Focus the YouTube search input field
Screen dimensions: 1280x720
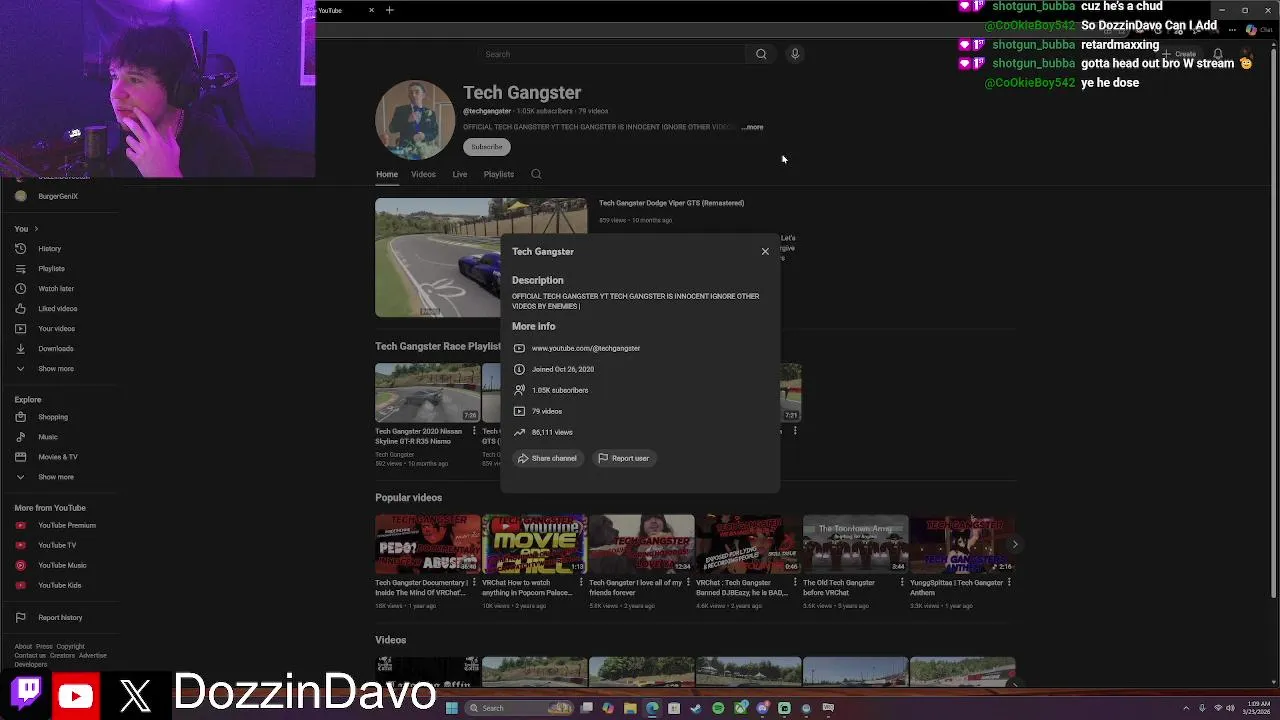(x=612, y=54)
